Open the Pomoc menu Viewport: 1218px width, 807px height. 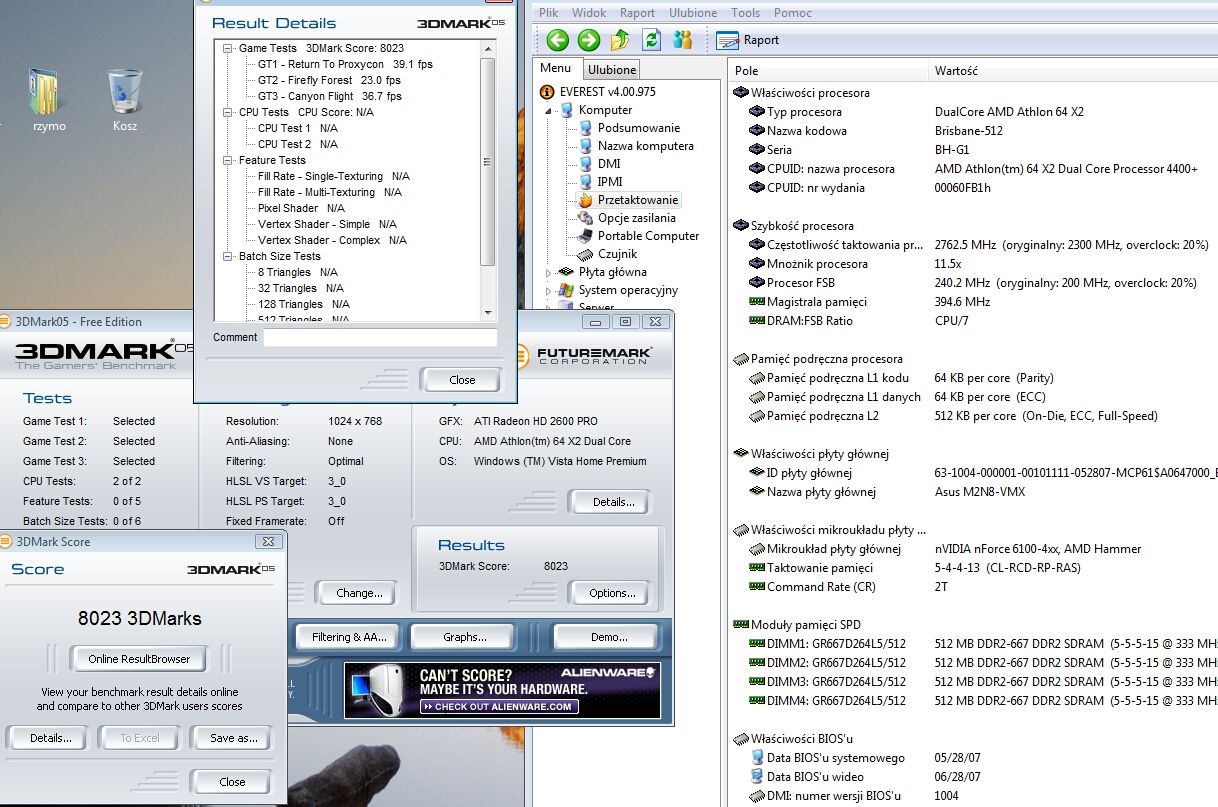793,13
